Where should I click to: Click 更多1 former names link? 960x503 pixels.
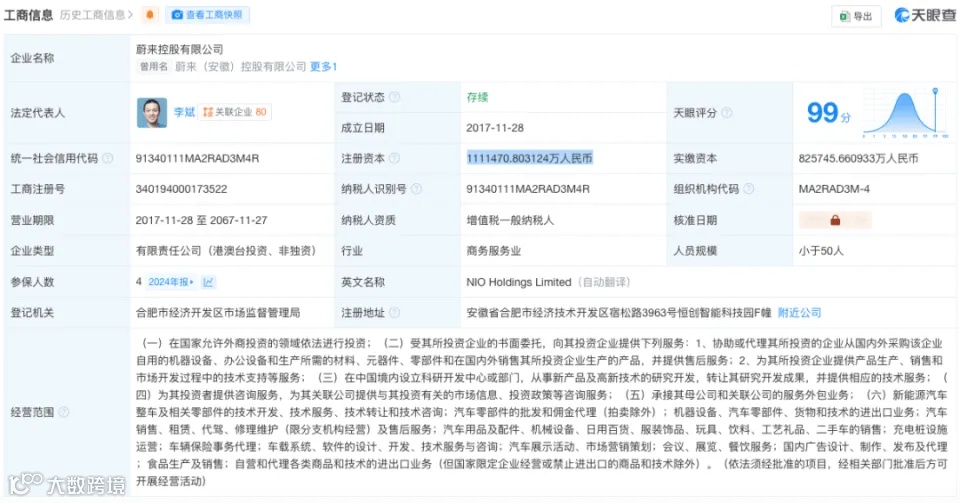(x=324, y=67)
